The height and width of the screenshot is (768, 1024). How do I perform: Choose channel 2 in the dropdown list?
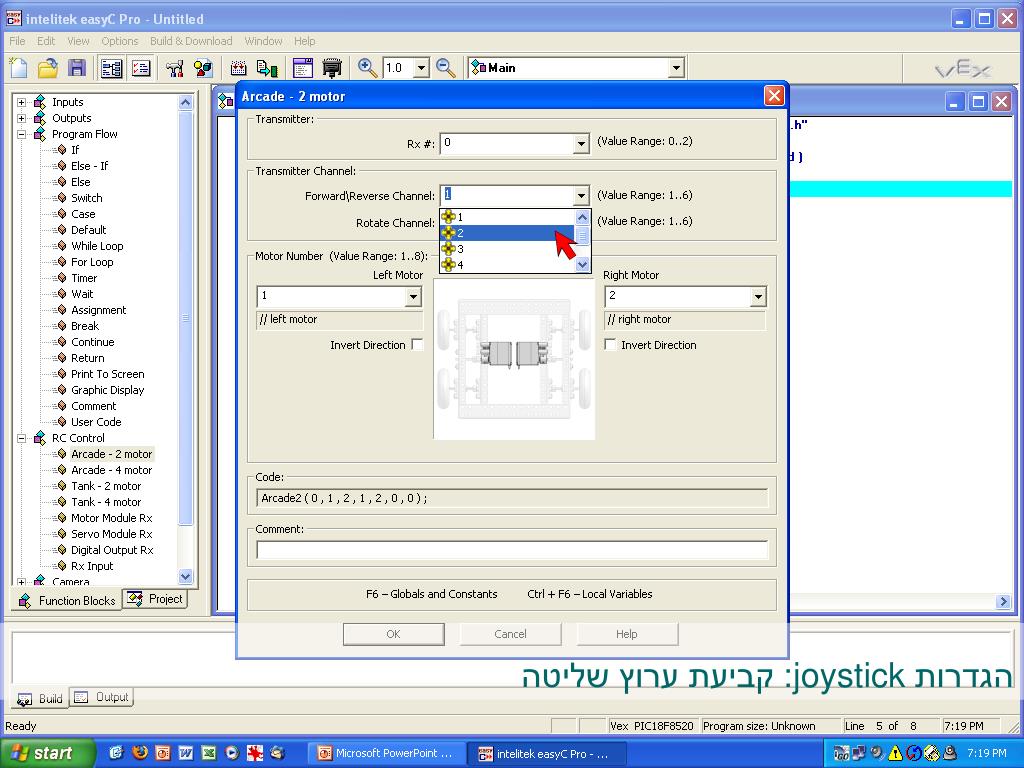[x=507, y=233]
